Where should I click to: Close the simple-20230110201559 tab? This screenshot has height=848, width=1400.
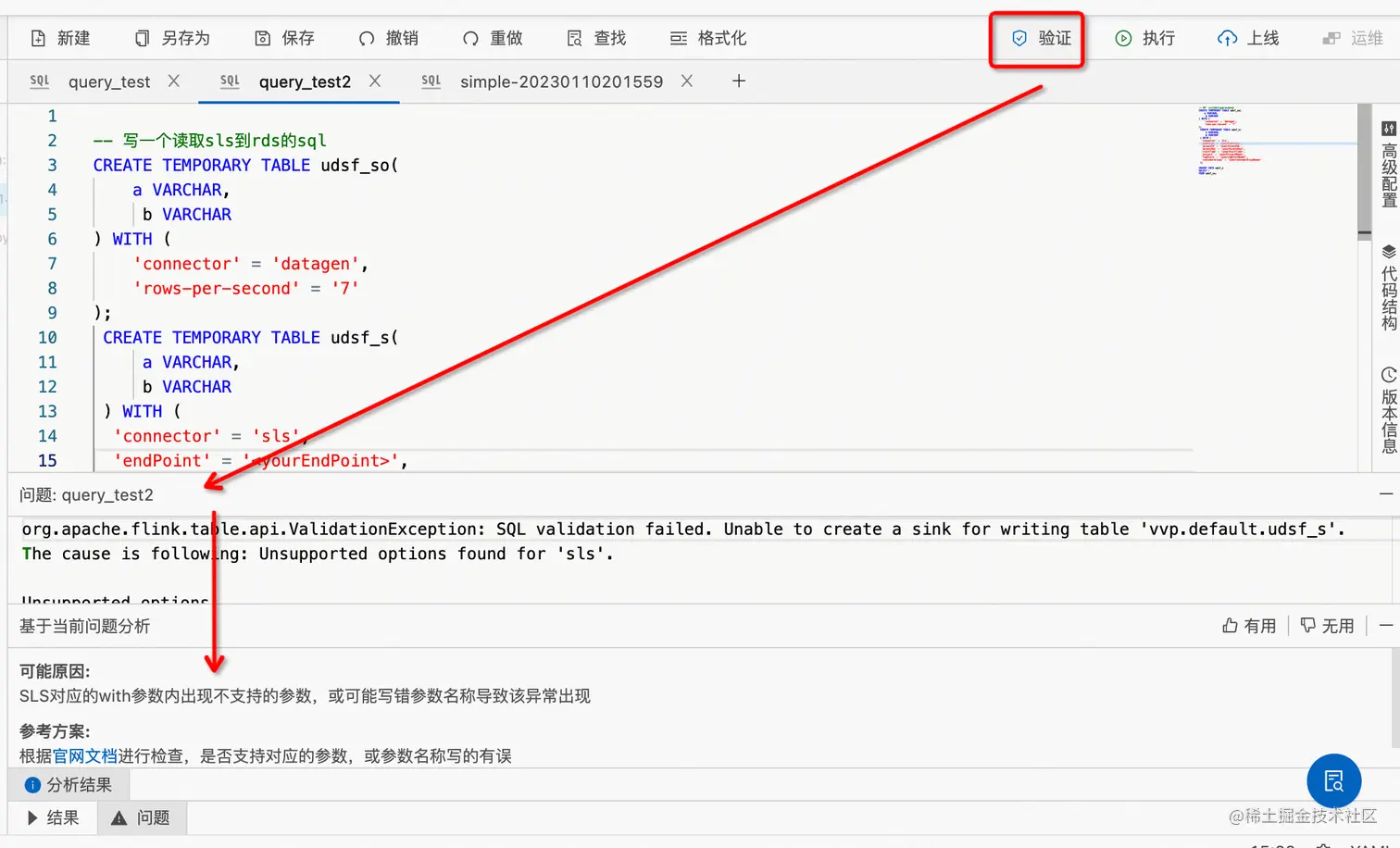687,81
